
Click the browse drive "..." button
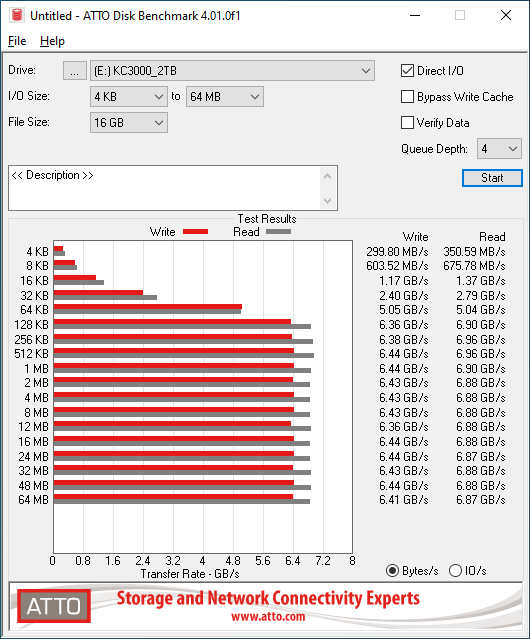pos(75,71)
